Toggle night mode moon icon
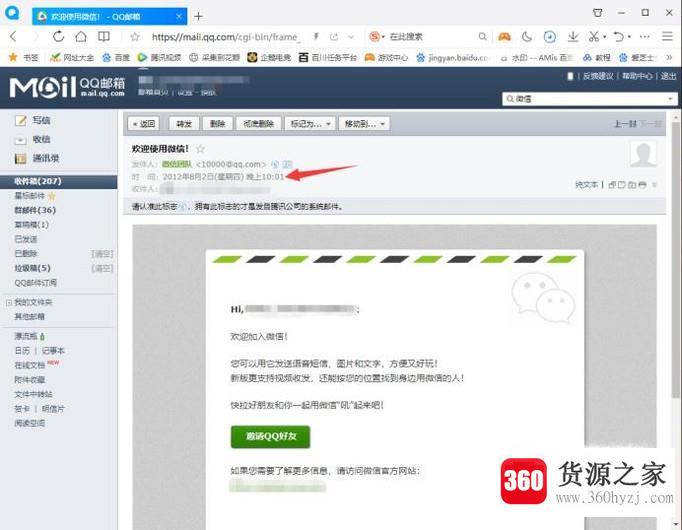Image resolution: width=682 pixels, height=530 pixels. pyautogui.click(x=527, y=37)
